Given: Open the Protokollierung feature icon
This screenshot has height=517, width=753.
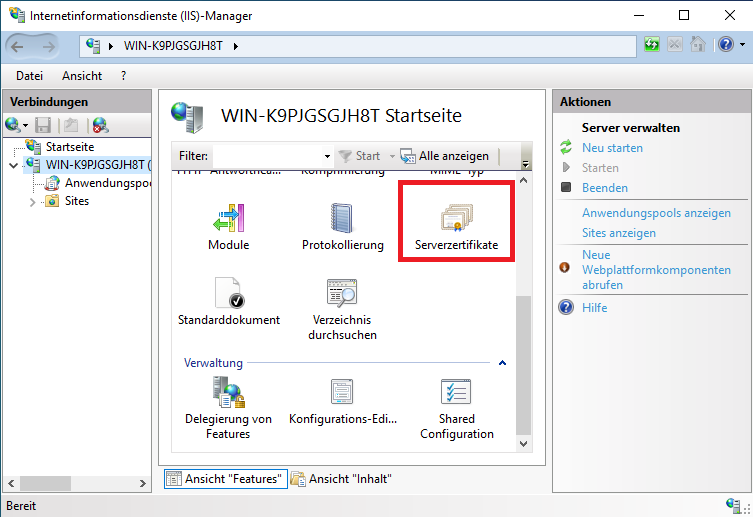Looking at the screenshot, I should pos(343,220).
